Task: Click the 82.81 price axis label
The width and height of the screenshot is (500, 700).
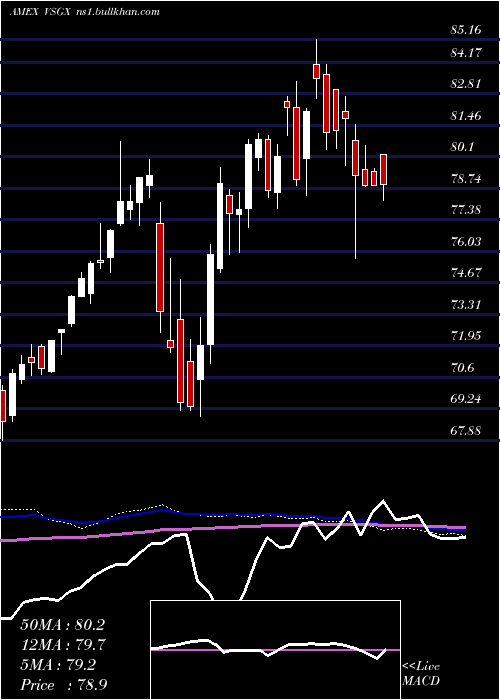Action: [x=466, y=84]
